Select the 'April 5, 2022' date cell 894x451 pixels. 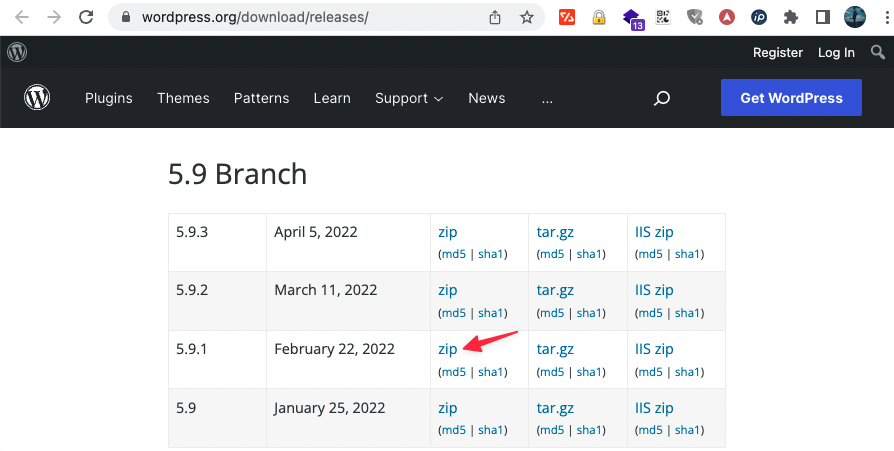[x=315, y=233]
